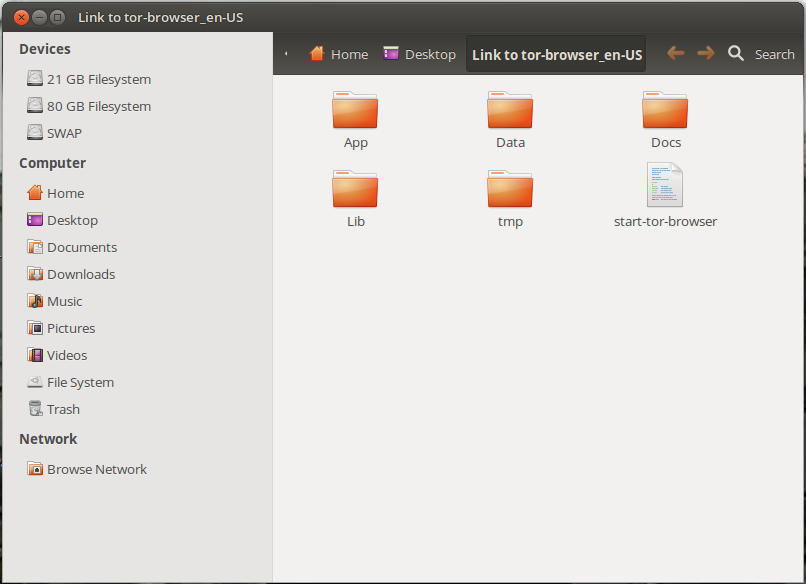
Task: Maximize the file manager window
Action: [x=58, y=17]
